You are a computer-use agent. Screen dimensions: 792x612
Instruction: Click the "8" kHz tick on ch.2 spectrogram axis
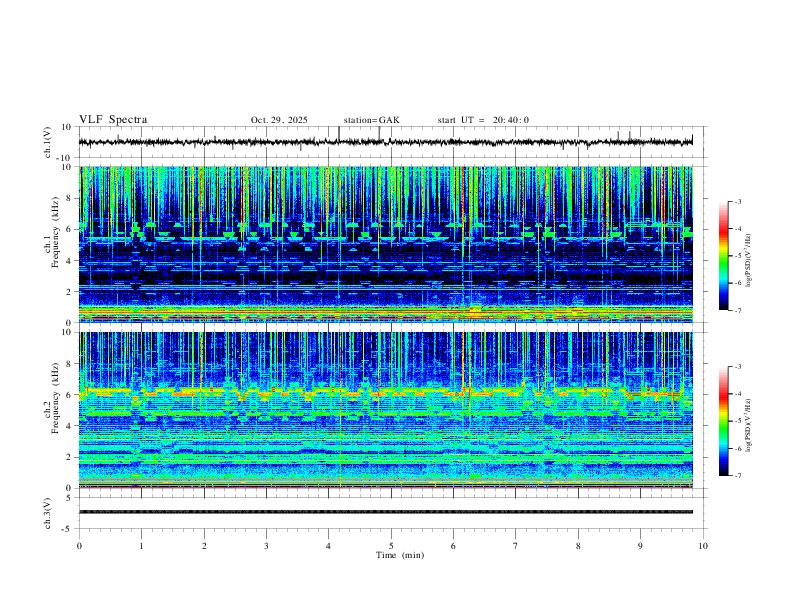tap(70, 364)
